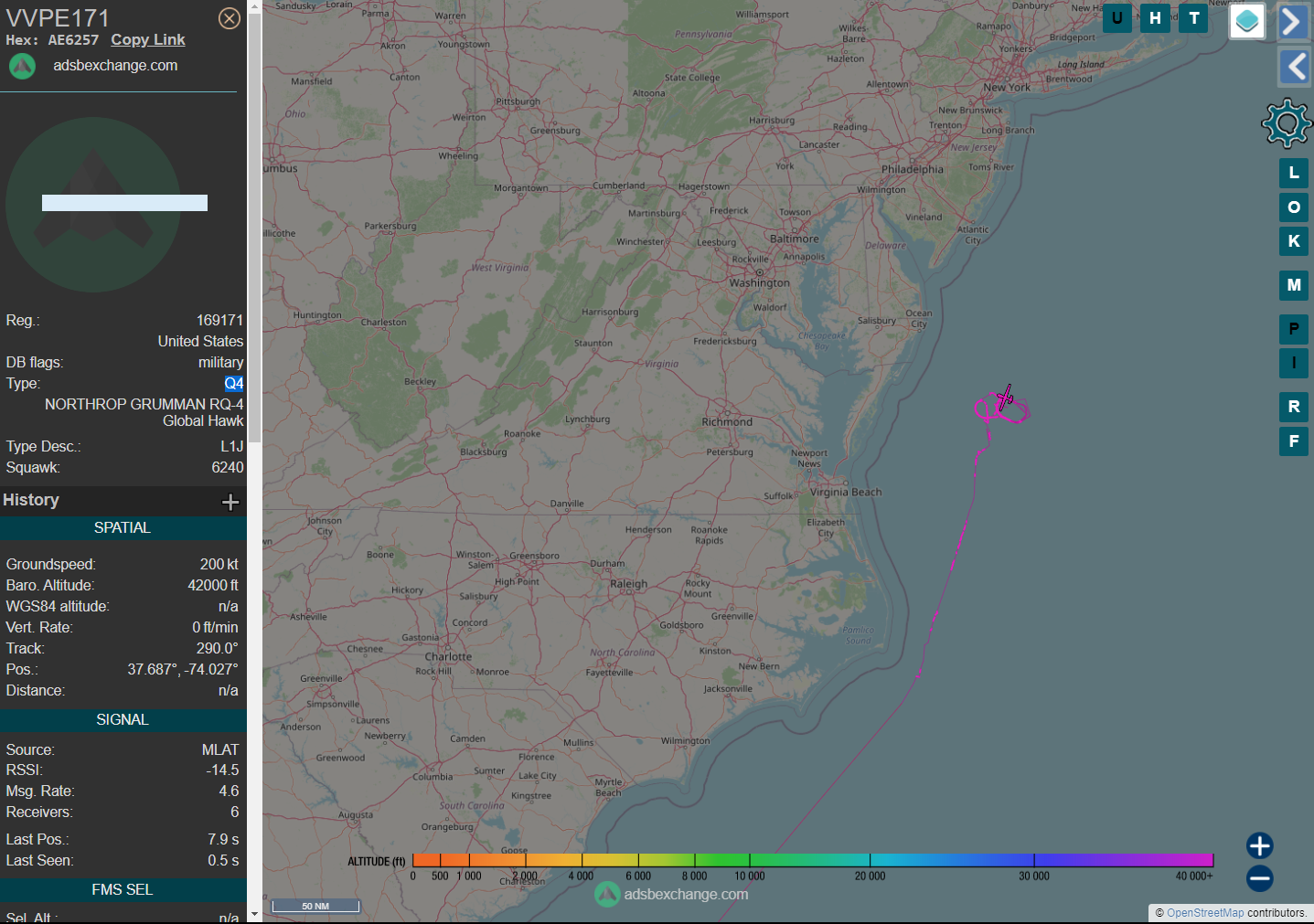Click the Last Pos. value 7.9 s
The width and height of the screenshot is (1314, 924).
point(223,840)
